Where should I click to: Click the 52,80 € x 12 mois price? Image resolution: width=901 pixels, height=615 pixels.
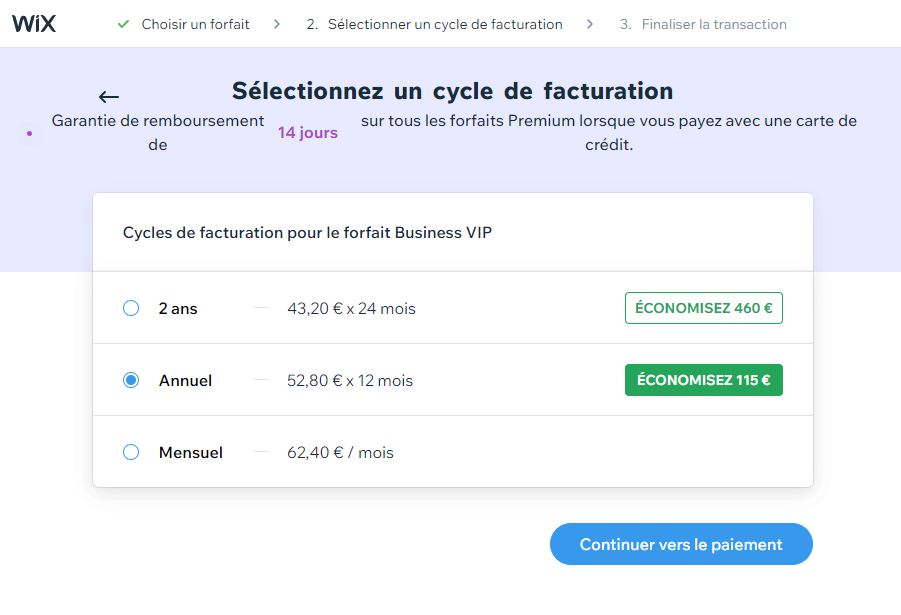click(x=350, y=381)
